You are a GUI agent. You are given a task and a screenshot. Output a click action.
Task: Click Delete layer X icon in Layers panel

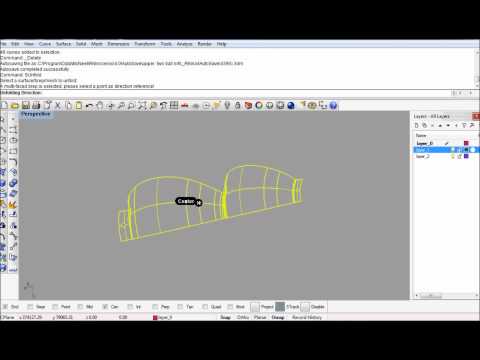433,125
